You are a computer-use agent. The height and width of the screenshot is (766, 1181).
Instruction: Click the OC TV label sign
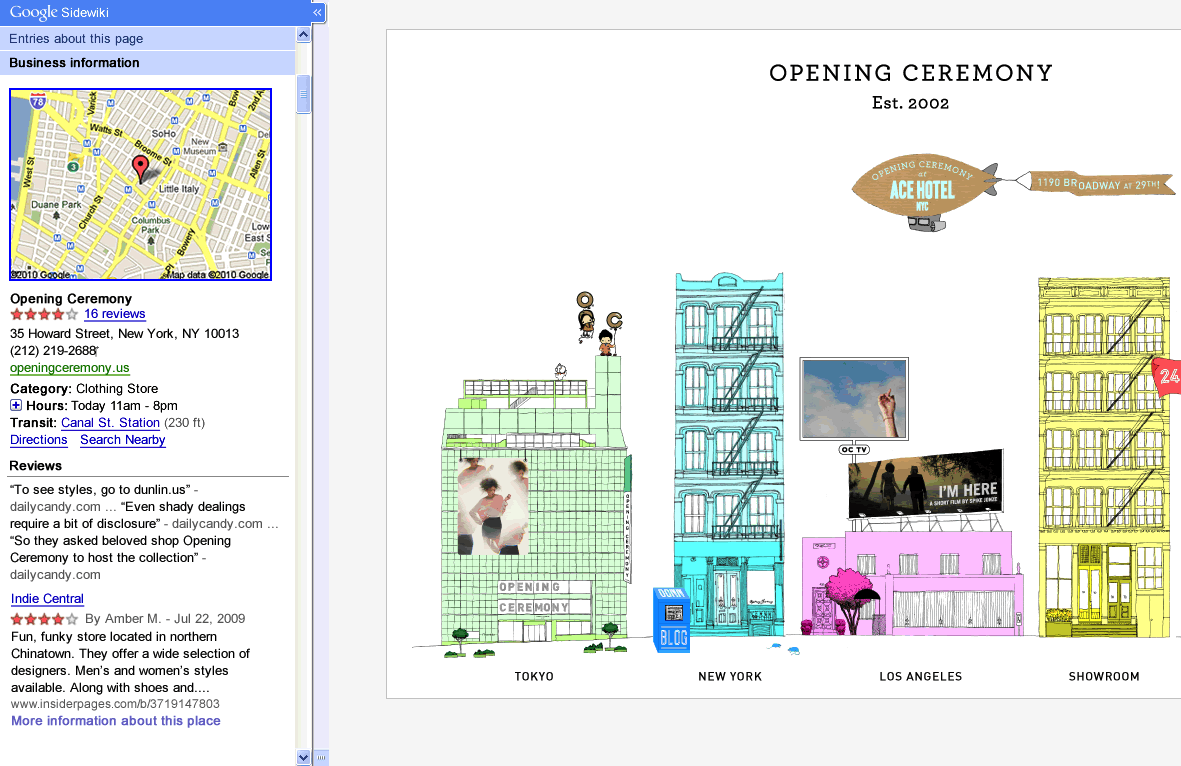[x=854, y=450]
